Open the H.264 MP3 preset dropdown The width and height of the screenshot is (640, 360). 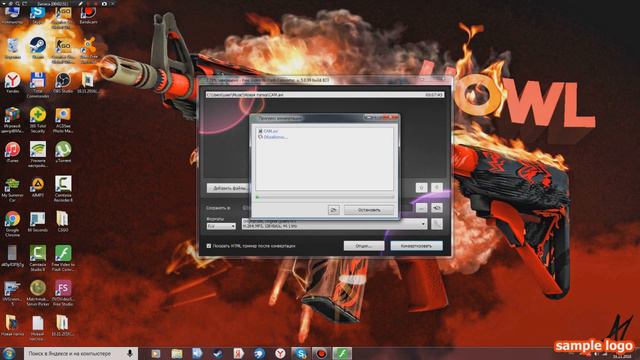(334, 224)
